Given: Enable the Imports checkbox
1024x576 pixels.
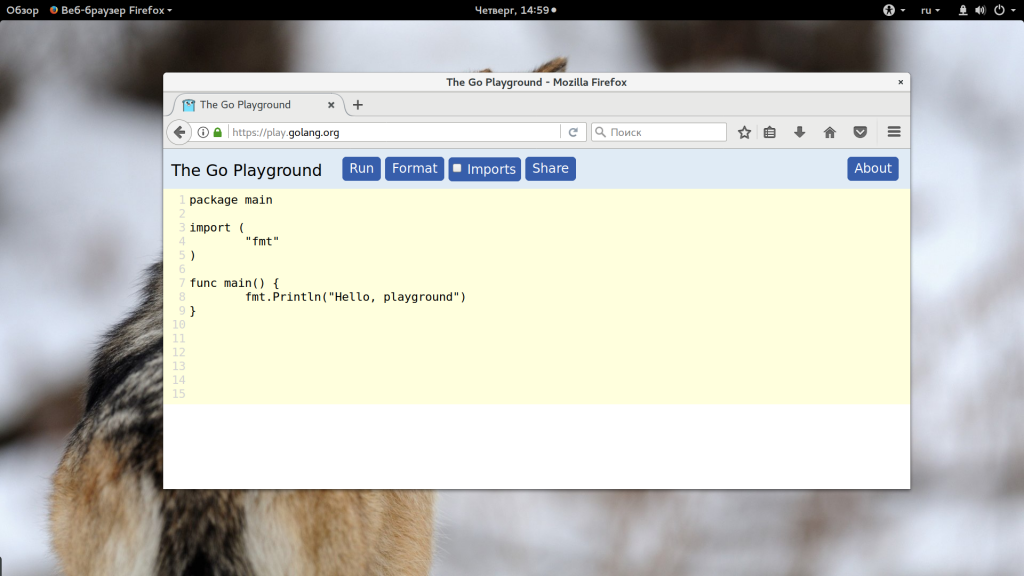Looking at the screenshot, I should [458, 169].
